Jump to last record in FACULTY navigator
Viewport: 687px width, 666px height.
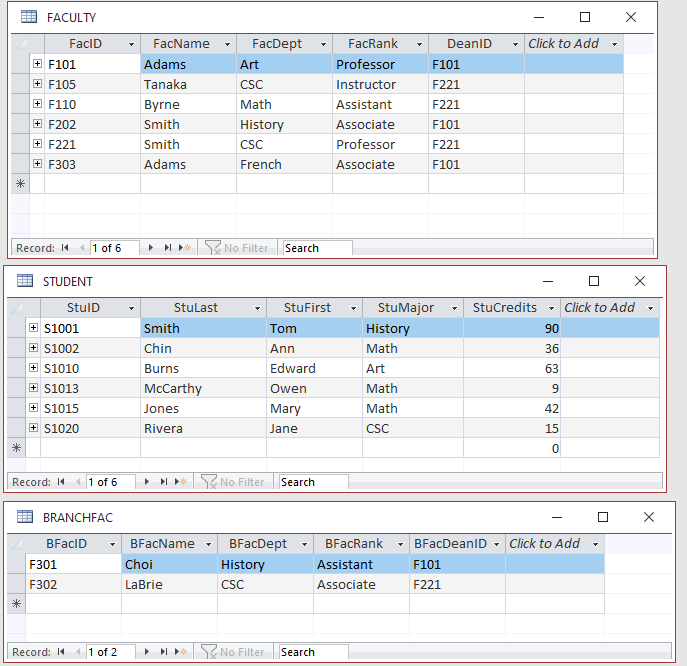[x=167, y=248]
